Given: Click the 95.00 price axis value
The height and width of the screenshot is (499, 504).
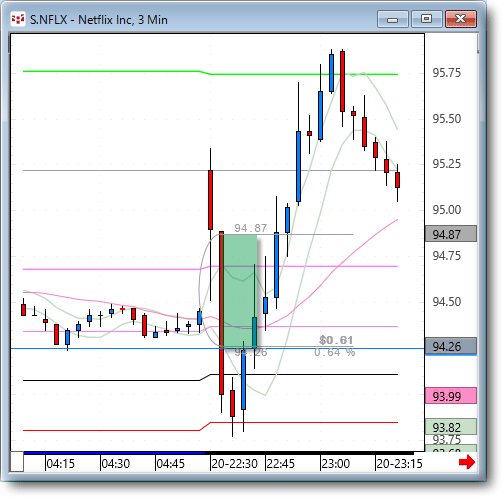Looking at the screenshot, I should tap(447, 210).
